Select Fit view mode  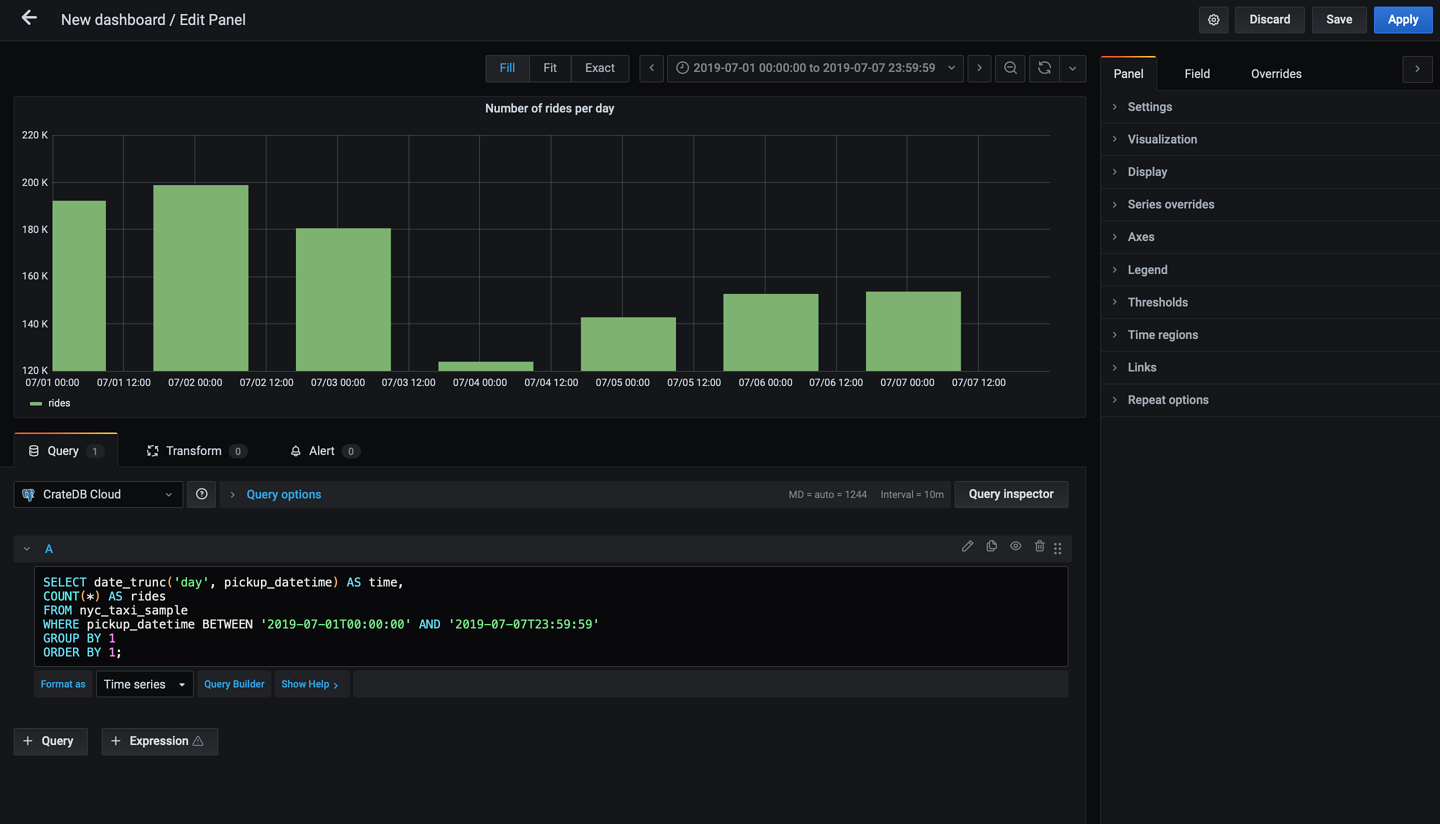click(550, 68)
